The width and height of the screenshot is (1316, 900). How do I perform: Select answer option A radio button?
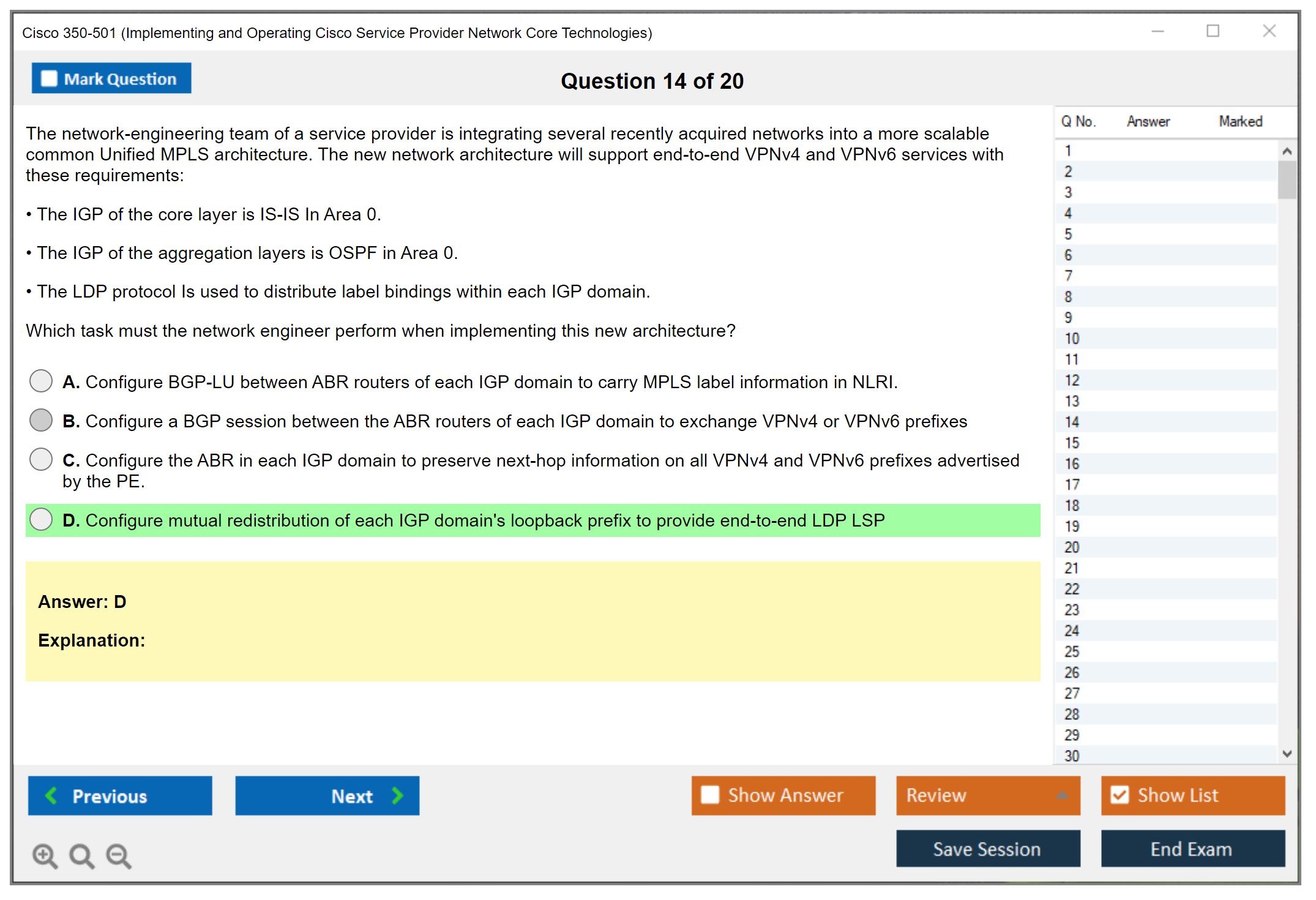(41, 381)
